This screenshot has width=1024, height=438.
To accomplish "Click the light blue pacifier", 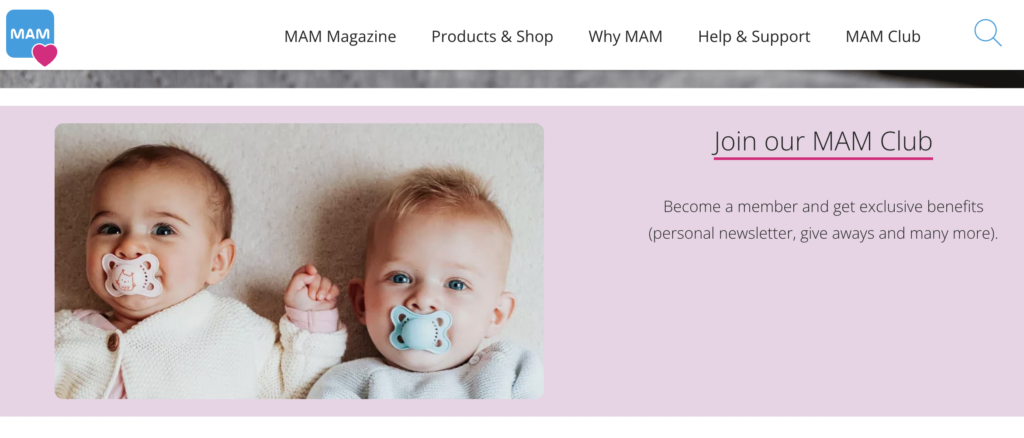I will (421, 329).
